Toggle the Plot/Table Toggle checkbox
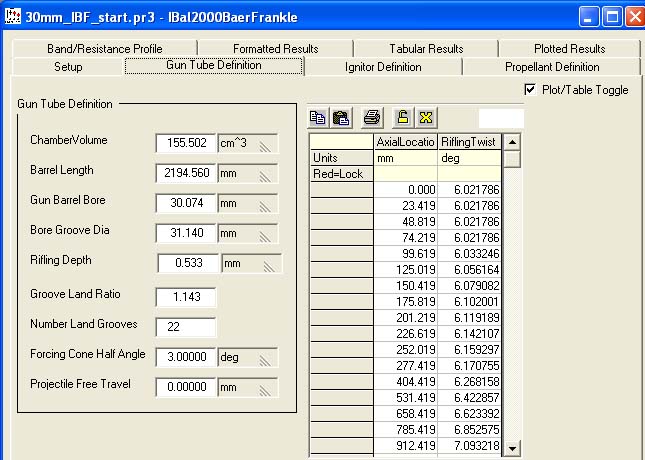 point(530,90)
